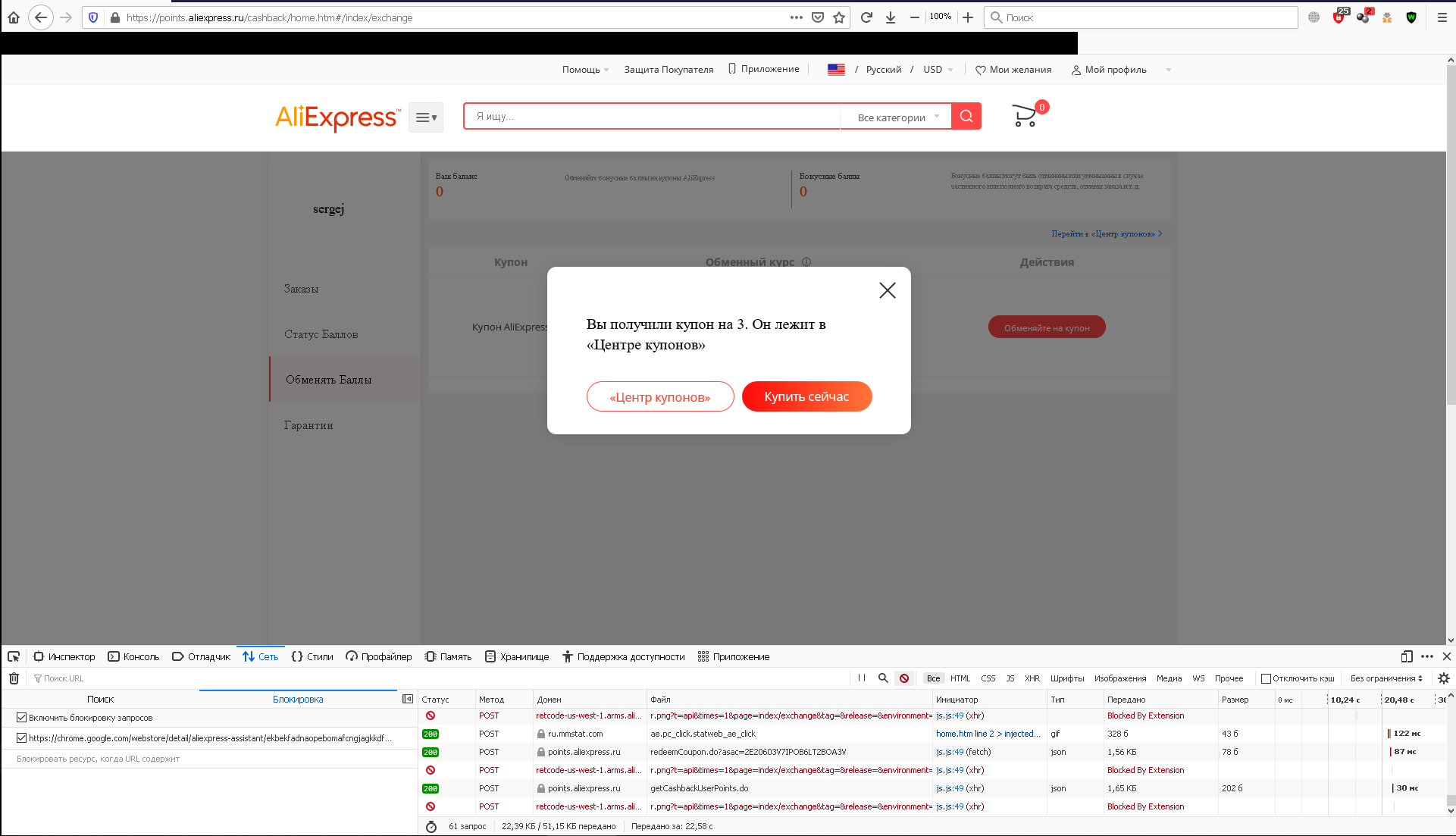
Task: Open the Мои желания link
Action: click(x=1013, y=70)
